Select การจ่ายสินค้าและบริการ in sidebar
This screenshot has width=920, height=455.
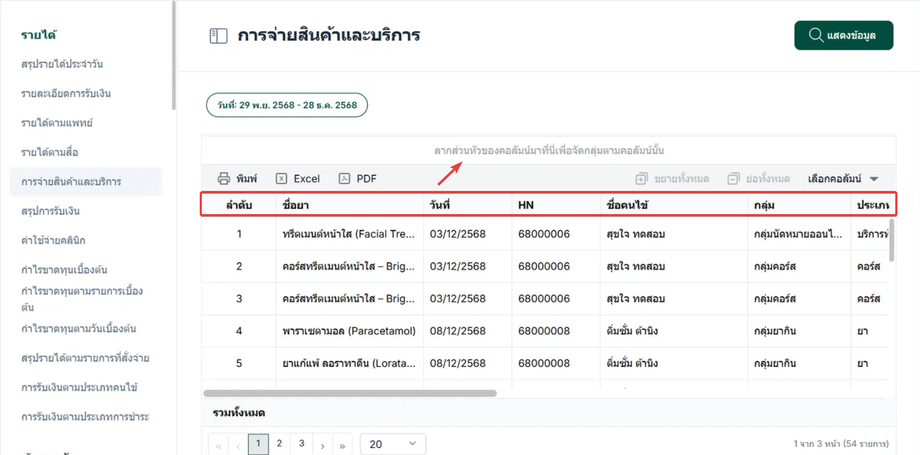(86, 181)
